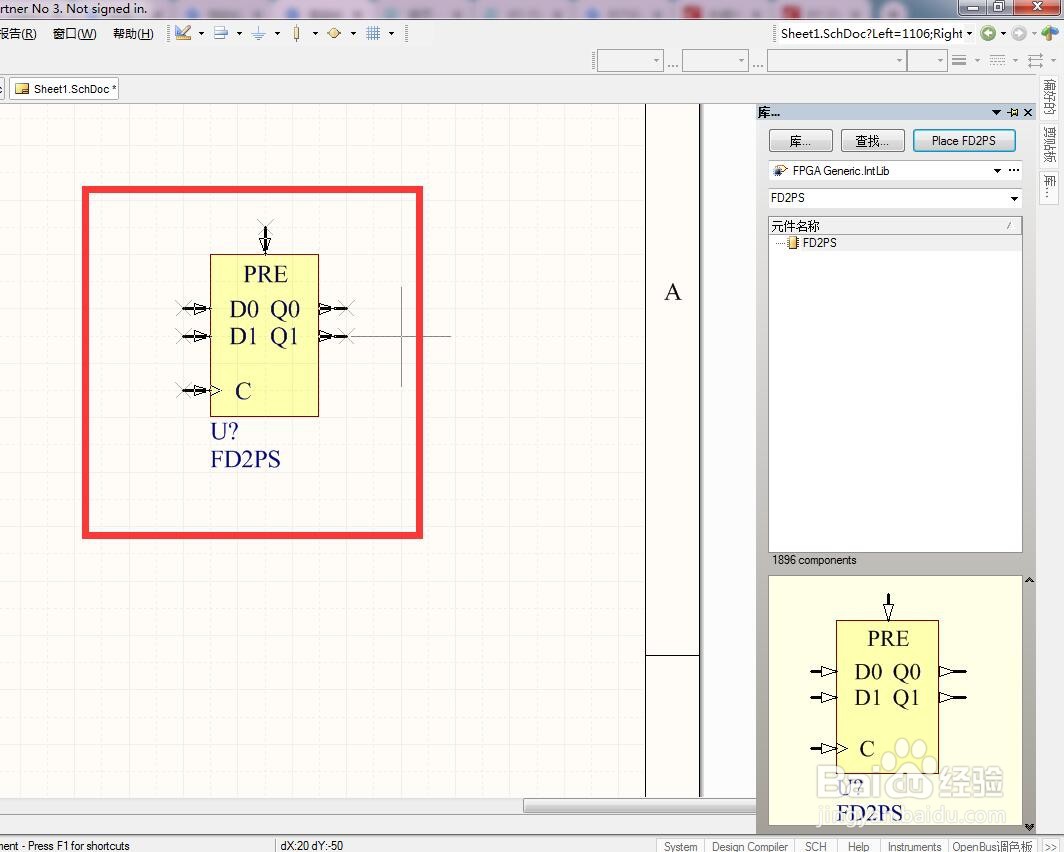Screen dimensions: 1064x852
Task: Click the dX:20 dY:-50 status readout
Action: (x=311, y=846)
